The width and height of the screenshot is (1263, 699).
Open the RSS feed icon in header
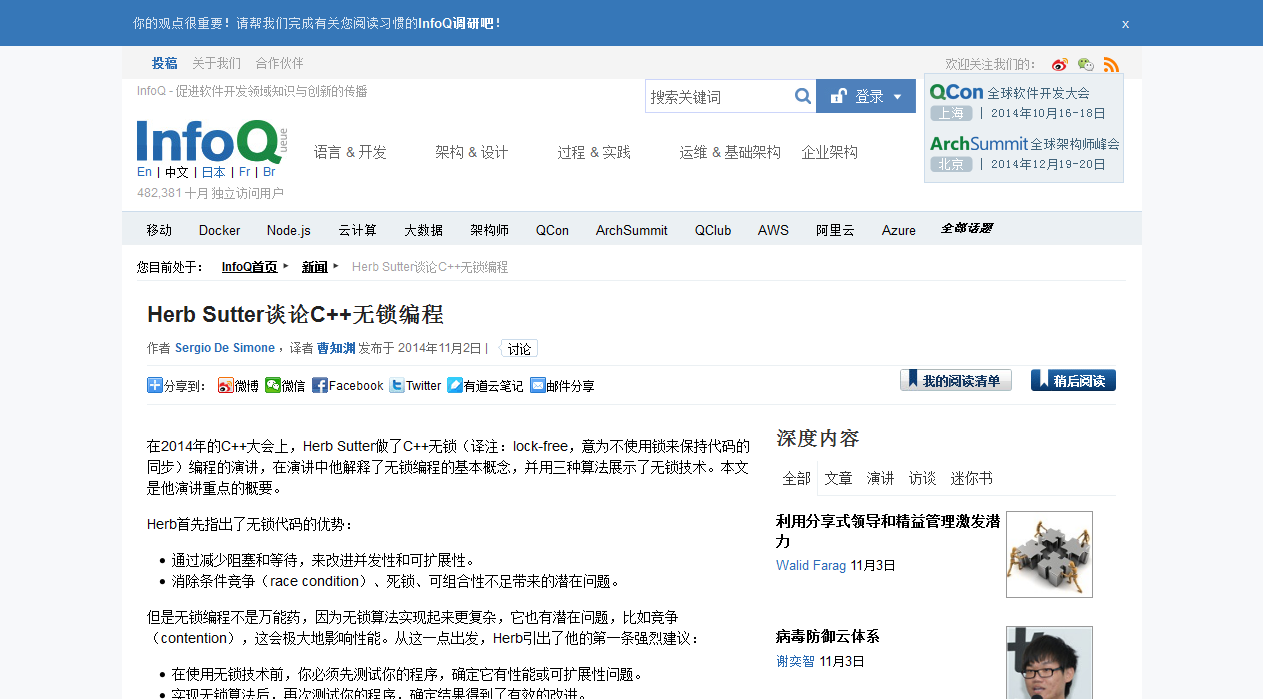coord(1111,65)
